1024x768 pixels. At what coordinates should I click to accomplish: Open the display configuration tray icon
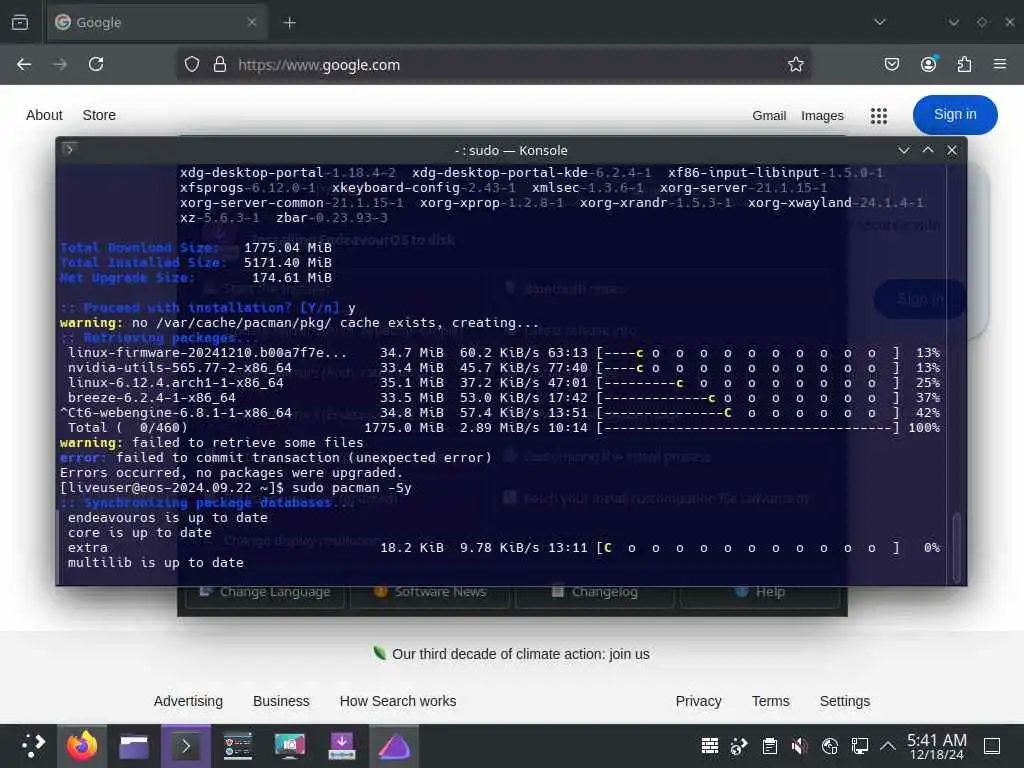click(x=859, y=746)
